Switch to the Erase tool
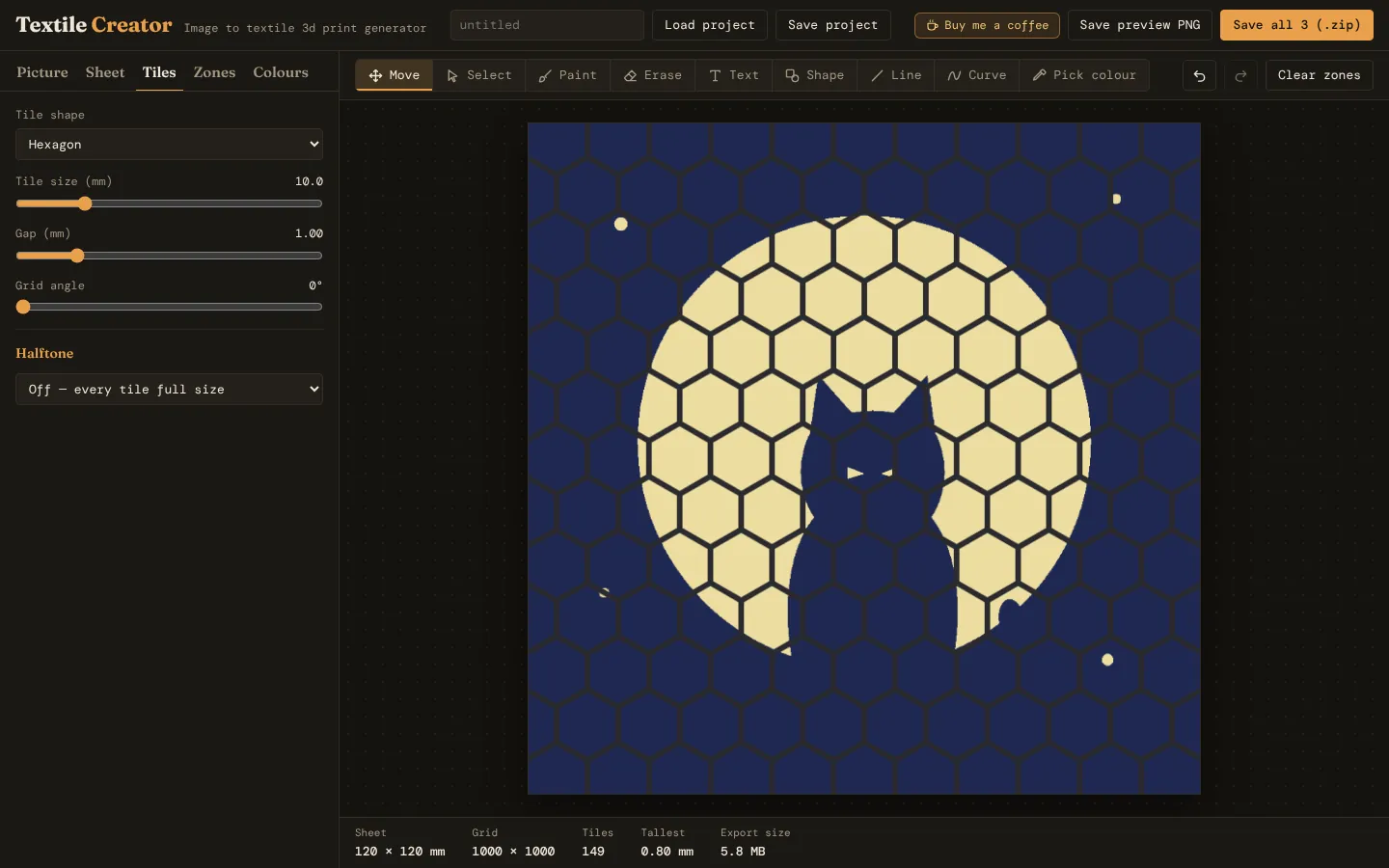The width and height of the screenshot is (1389, 868). pos(652,75)
